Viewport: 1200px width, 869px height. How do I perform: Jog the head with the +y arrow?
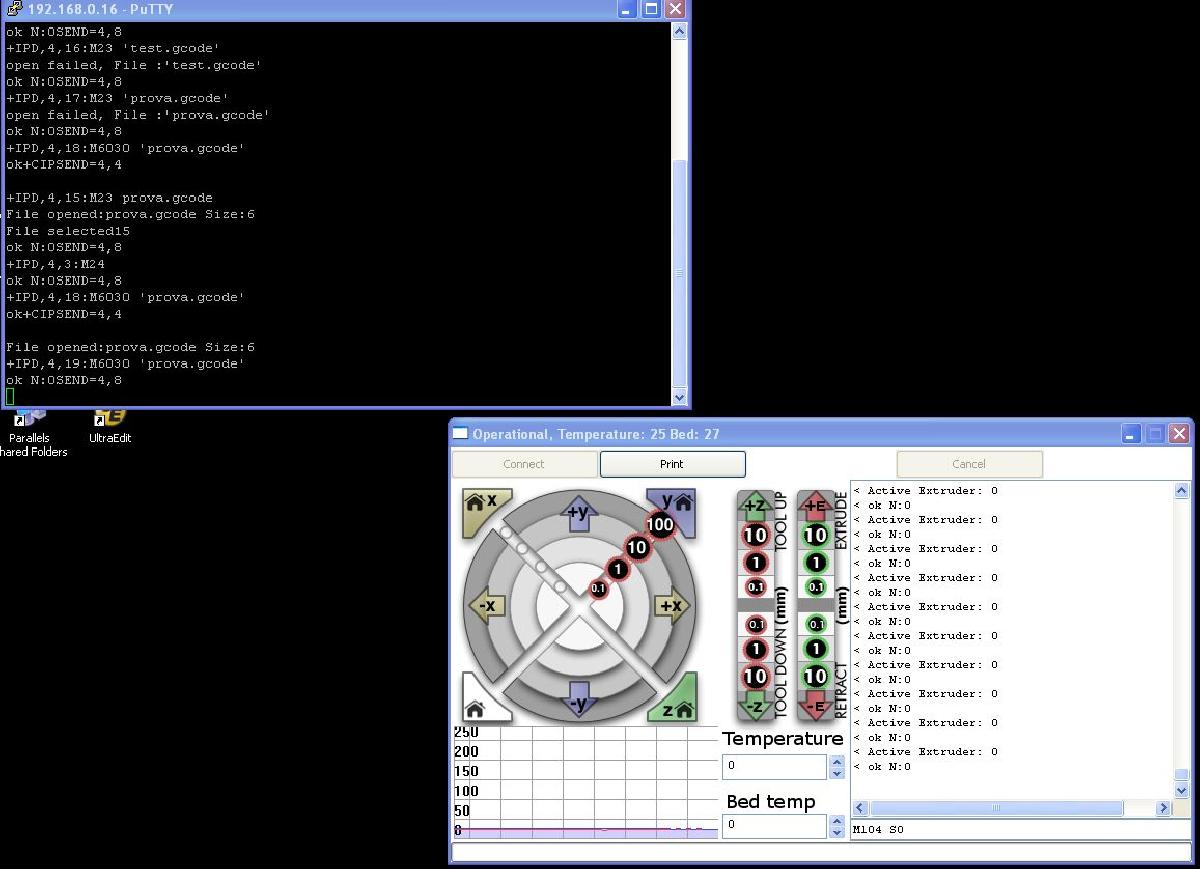[x=580, y=516]
